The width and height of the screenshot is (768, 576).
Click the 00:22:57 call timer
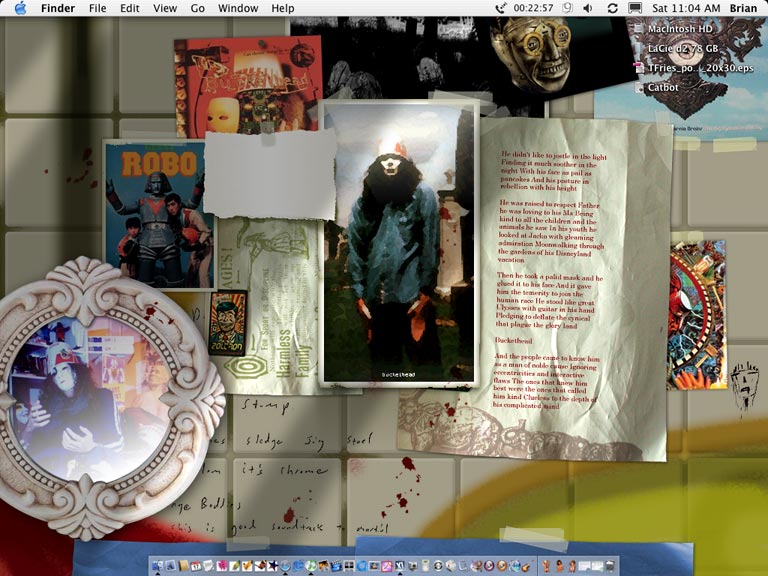533,8
